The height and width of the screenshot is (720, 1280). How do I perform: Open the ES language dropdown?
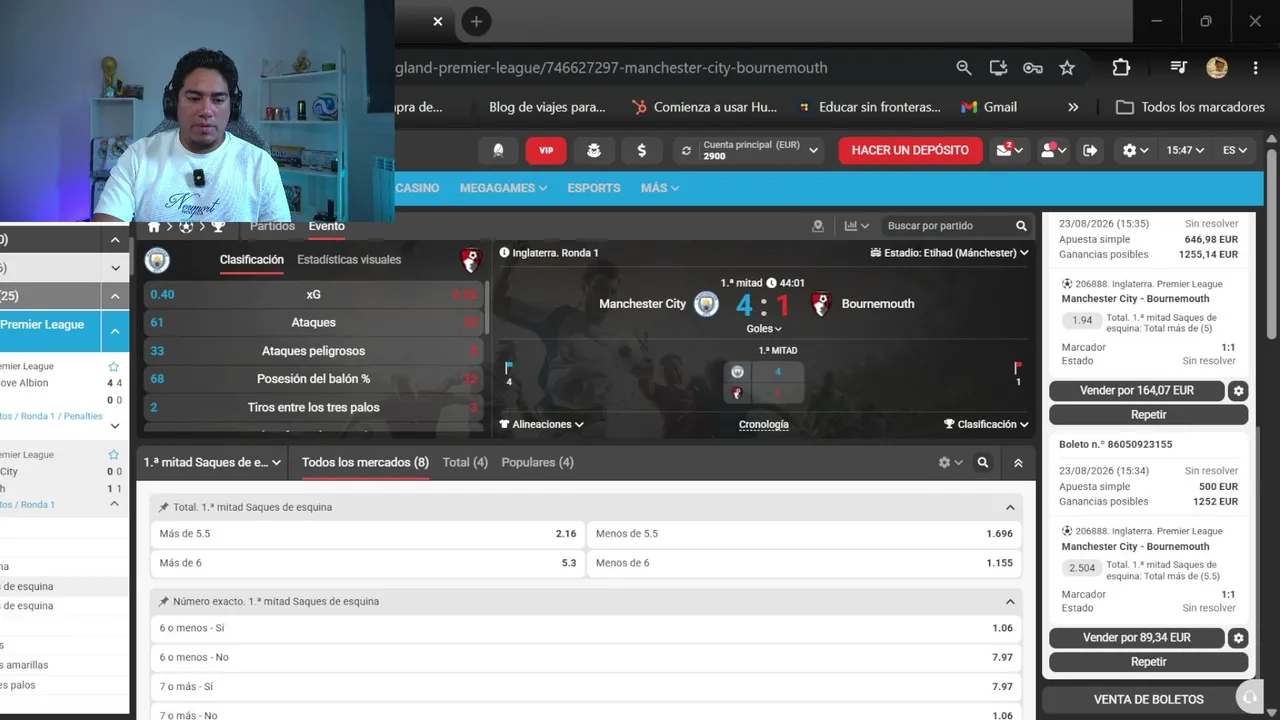click(x=1235, y=150)
